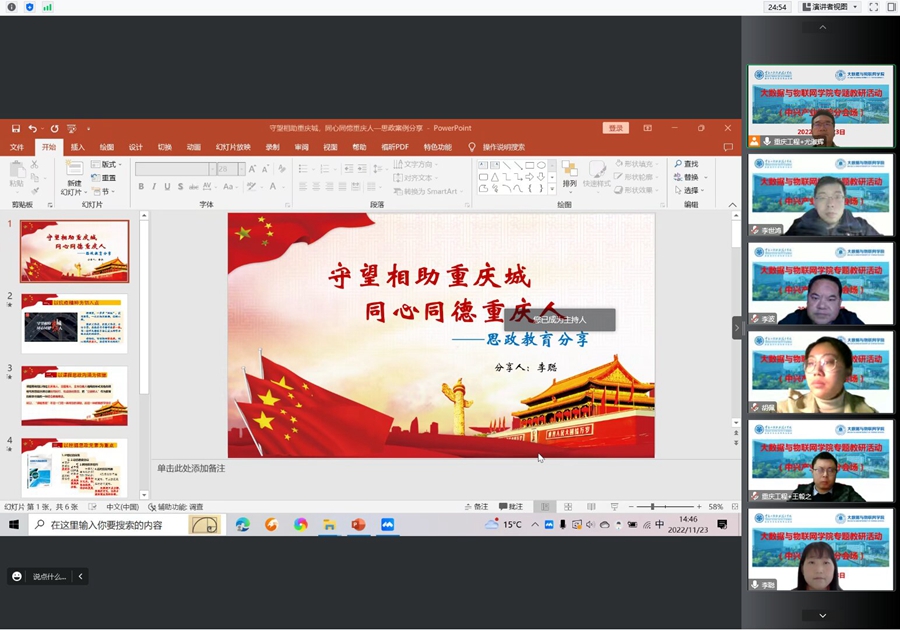900x630 pixels.
Task: Switch to the Design (设计) tab
Action: pyautogui.click(x=135, y=147)
